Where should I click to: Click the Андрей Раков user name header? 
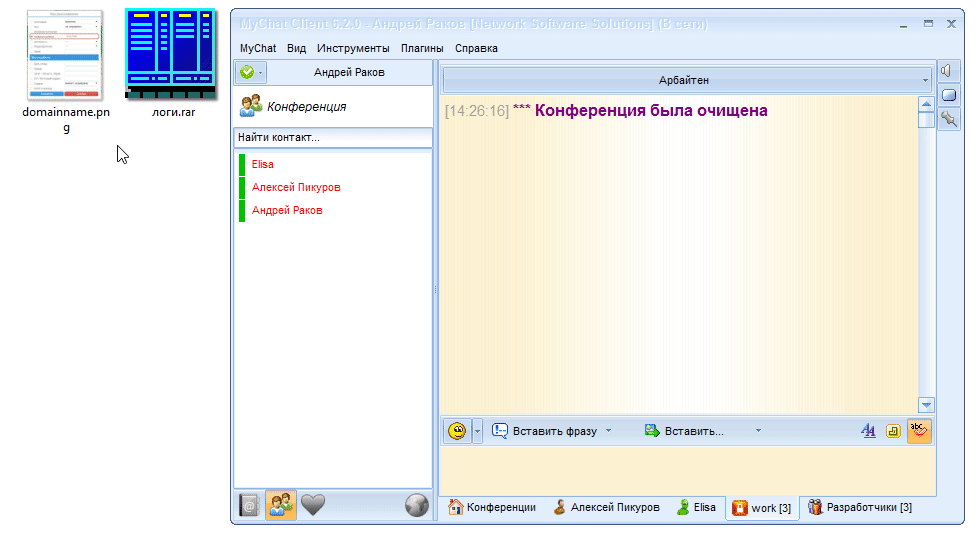349,72
